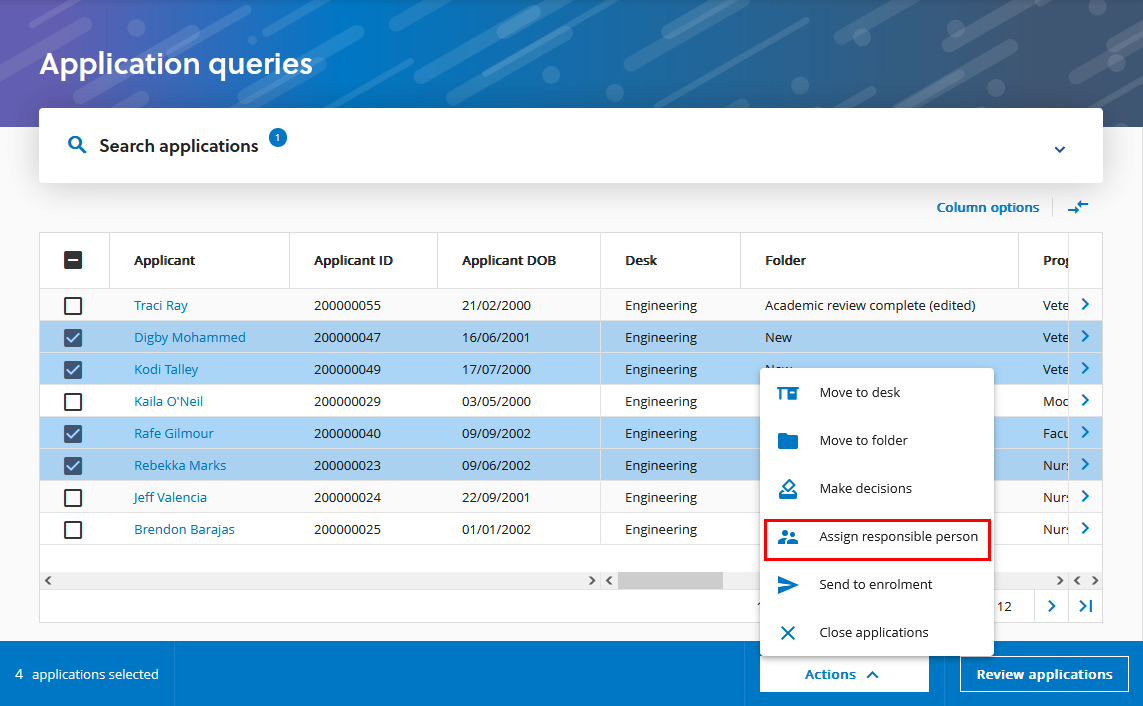
Task: Click the Move to folder icon
Action: [x=788, y=441]
